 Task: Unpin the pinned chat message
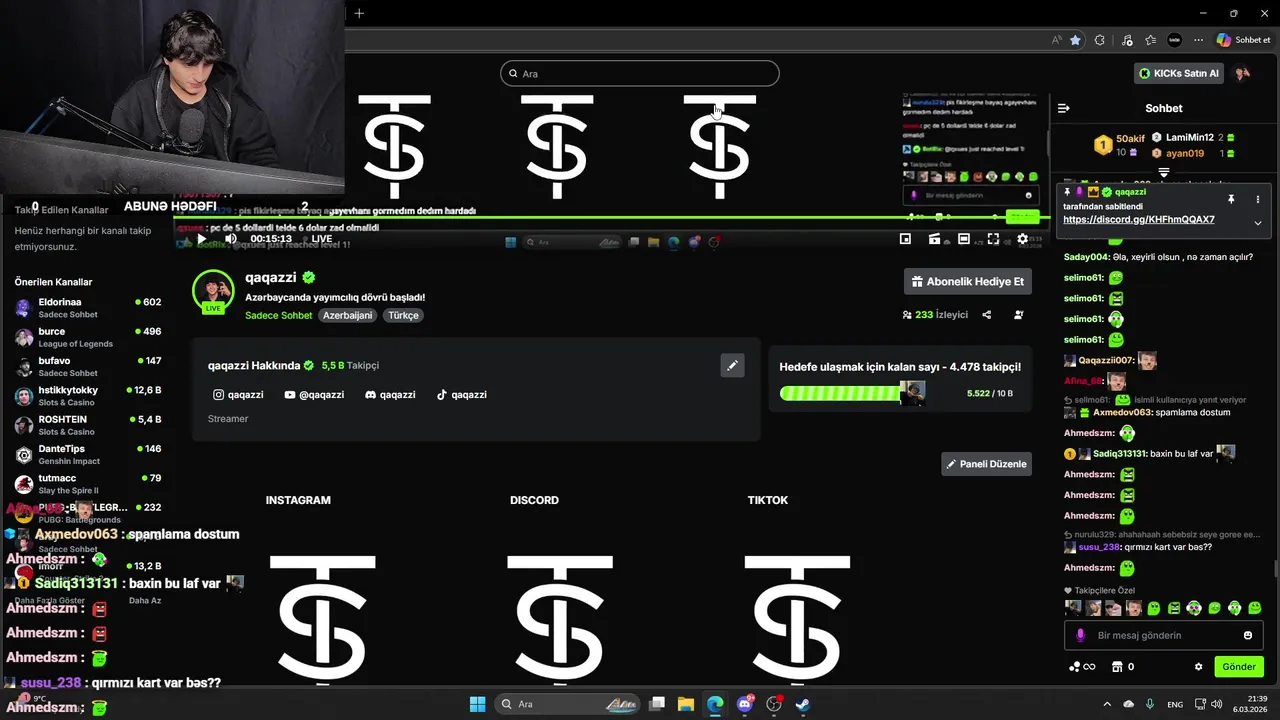[1231, 200]
